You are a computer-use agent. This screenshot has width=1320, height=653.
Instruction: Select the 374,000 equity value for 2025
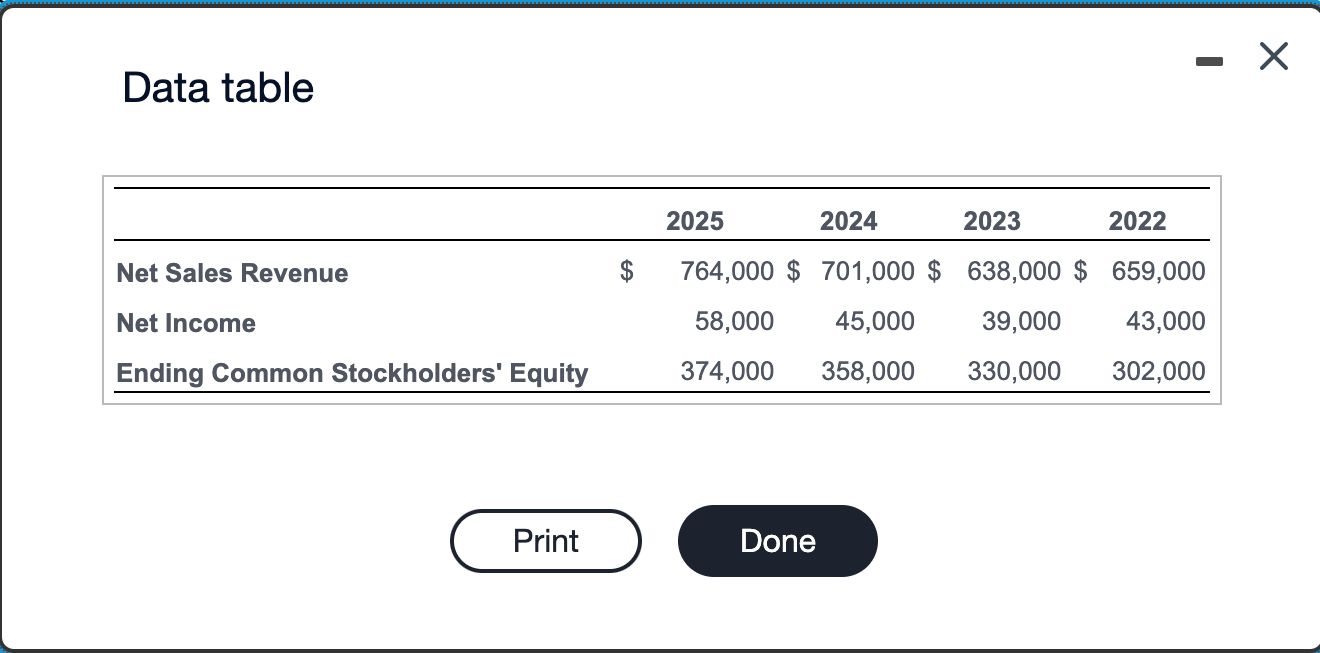click(x=727, y=371)
